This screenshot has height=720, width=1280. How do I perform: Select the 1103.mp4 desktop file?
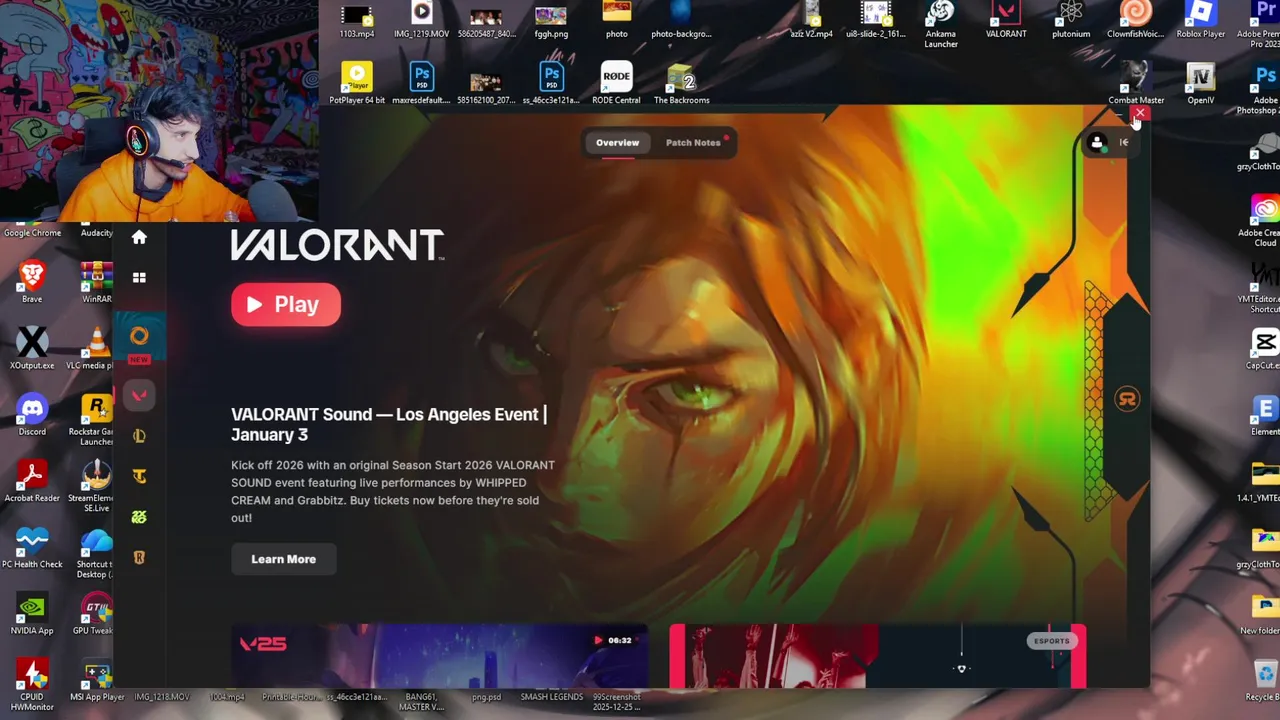357,21
